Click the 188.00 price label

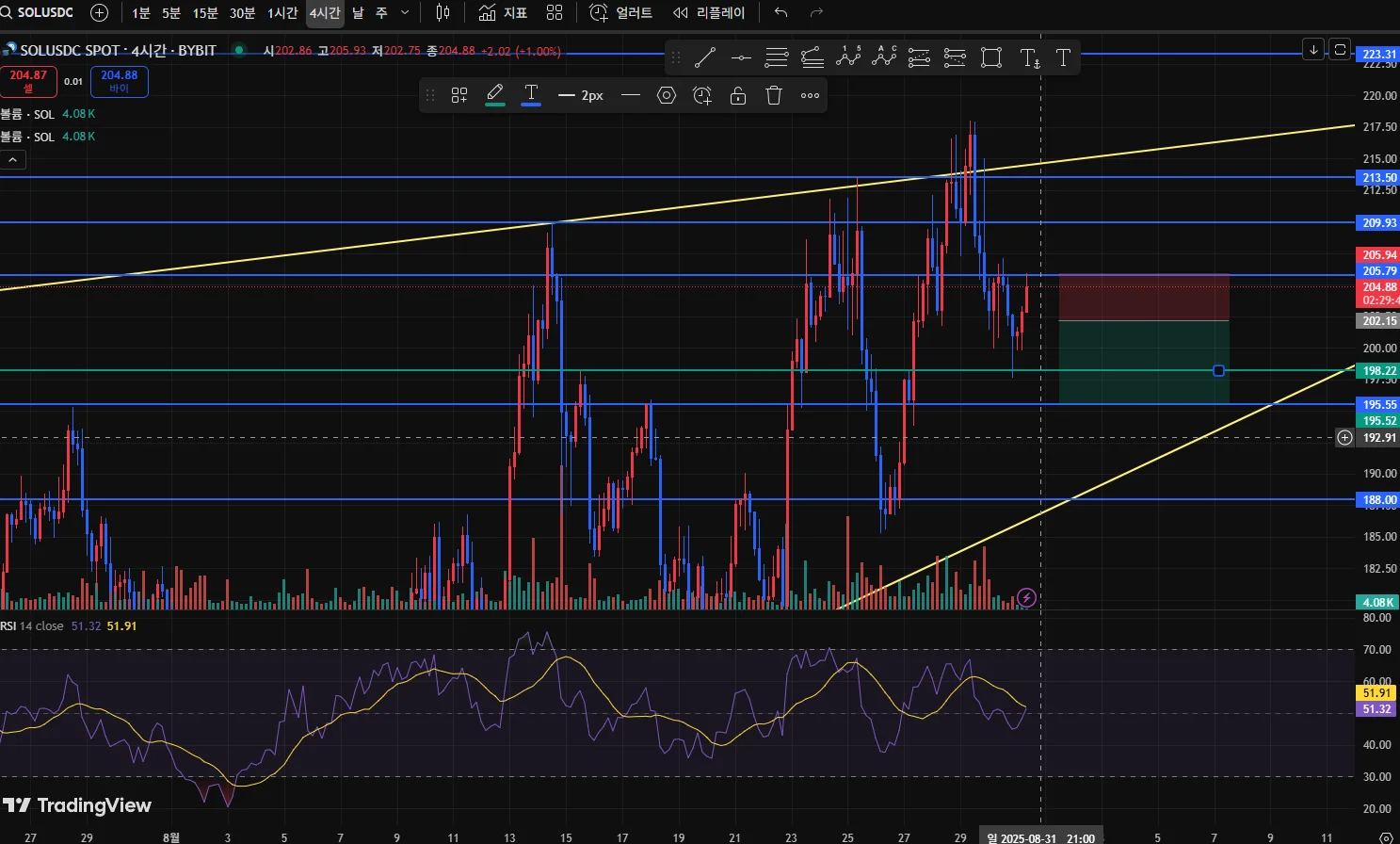tap(1379, 500)
